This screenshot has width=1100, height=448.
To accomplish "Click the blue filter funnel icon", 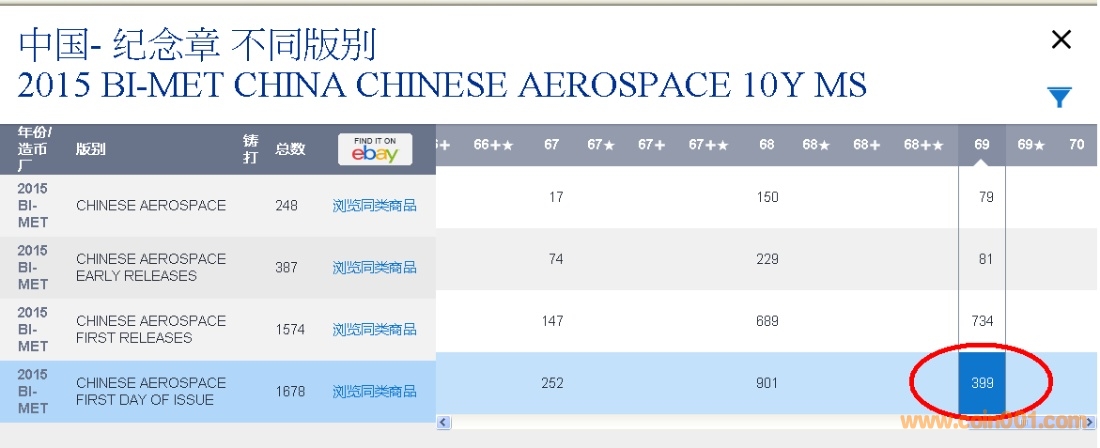I will (1059, 97).
